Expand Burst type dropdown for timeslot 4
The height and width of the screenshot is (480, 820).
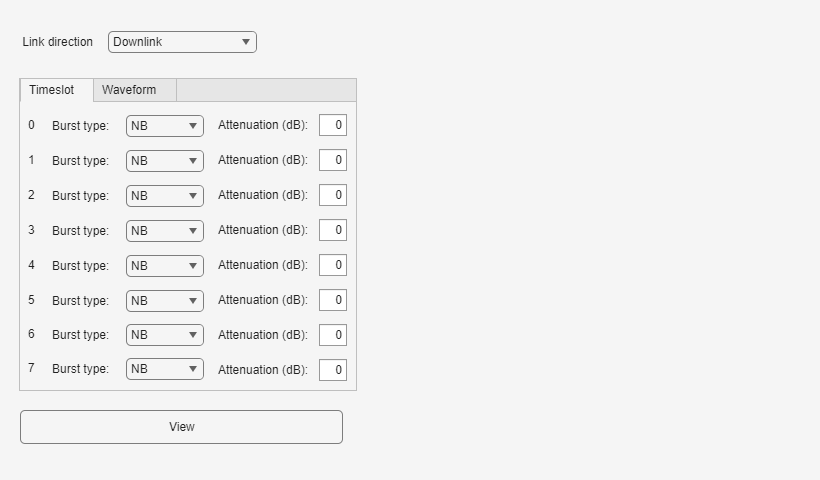click(165, 266)
